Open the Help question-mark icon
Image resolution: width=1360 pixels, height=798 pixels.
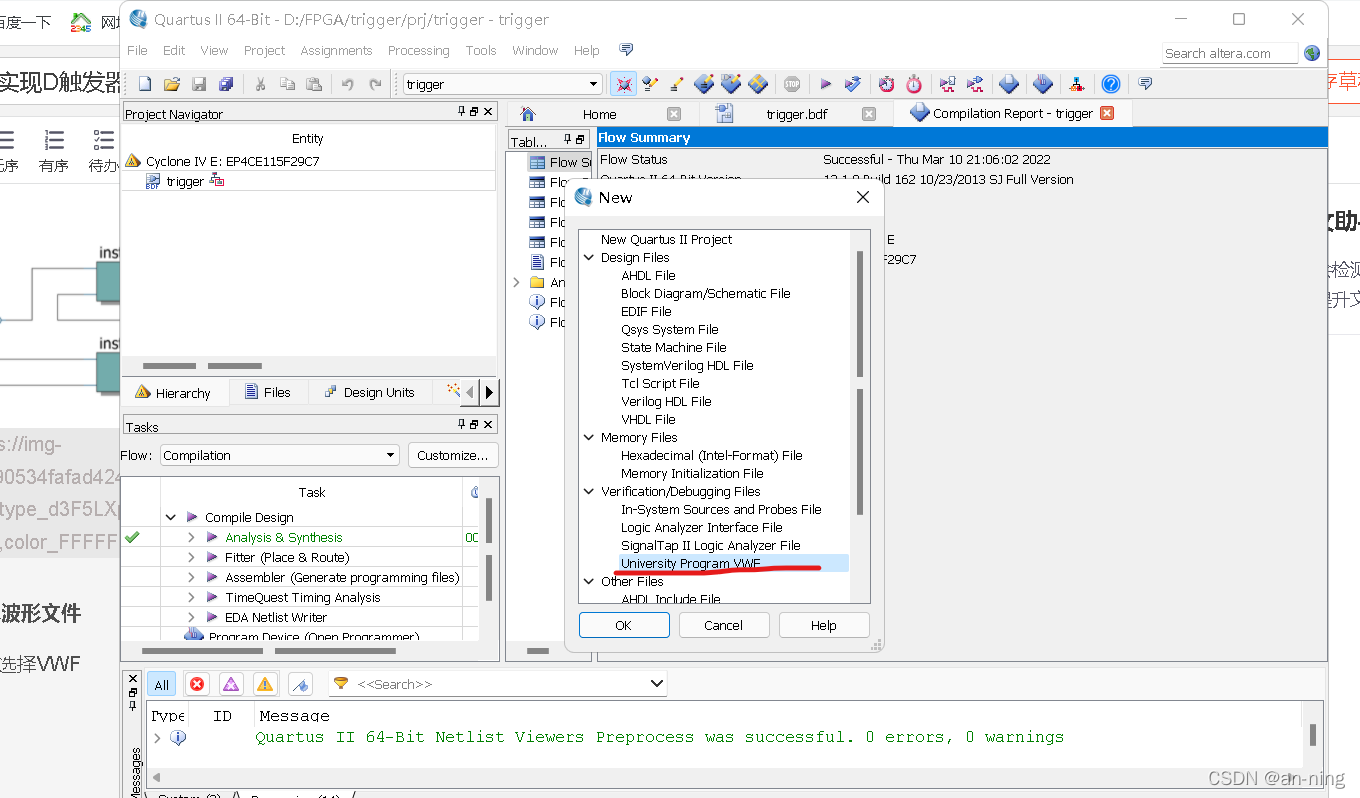pyautogui.click(x=1110, y=84)
